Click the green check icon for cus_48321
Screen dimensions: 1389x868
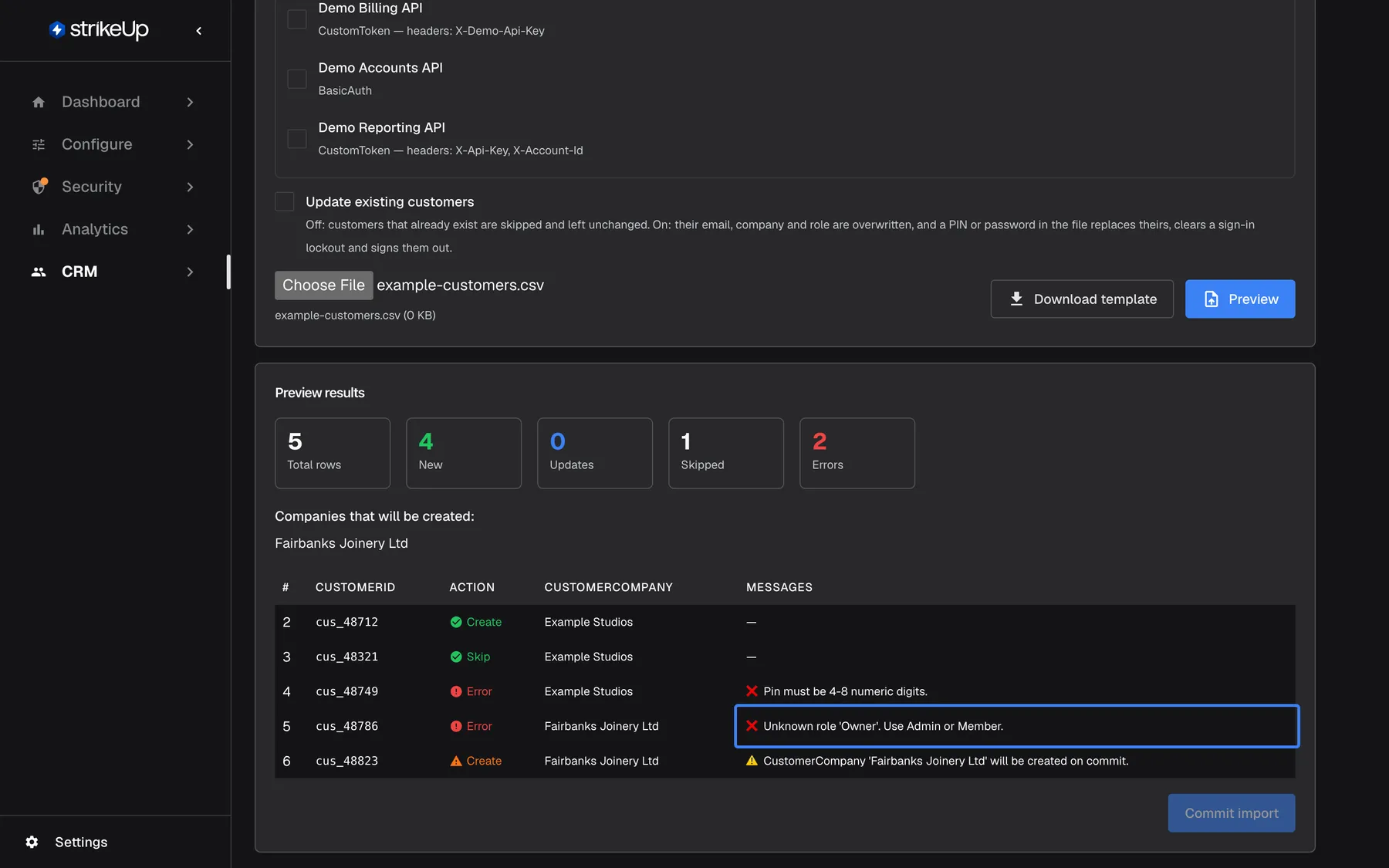[x=456, y=657]
